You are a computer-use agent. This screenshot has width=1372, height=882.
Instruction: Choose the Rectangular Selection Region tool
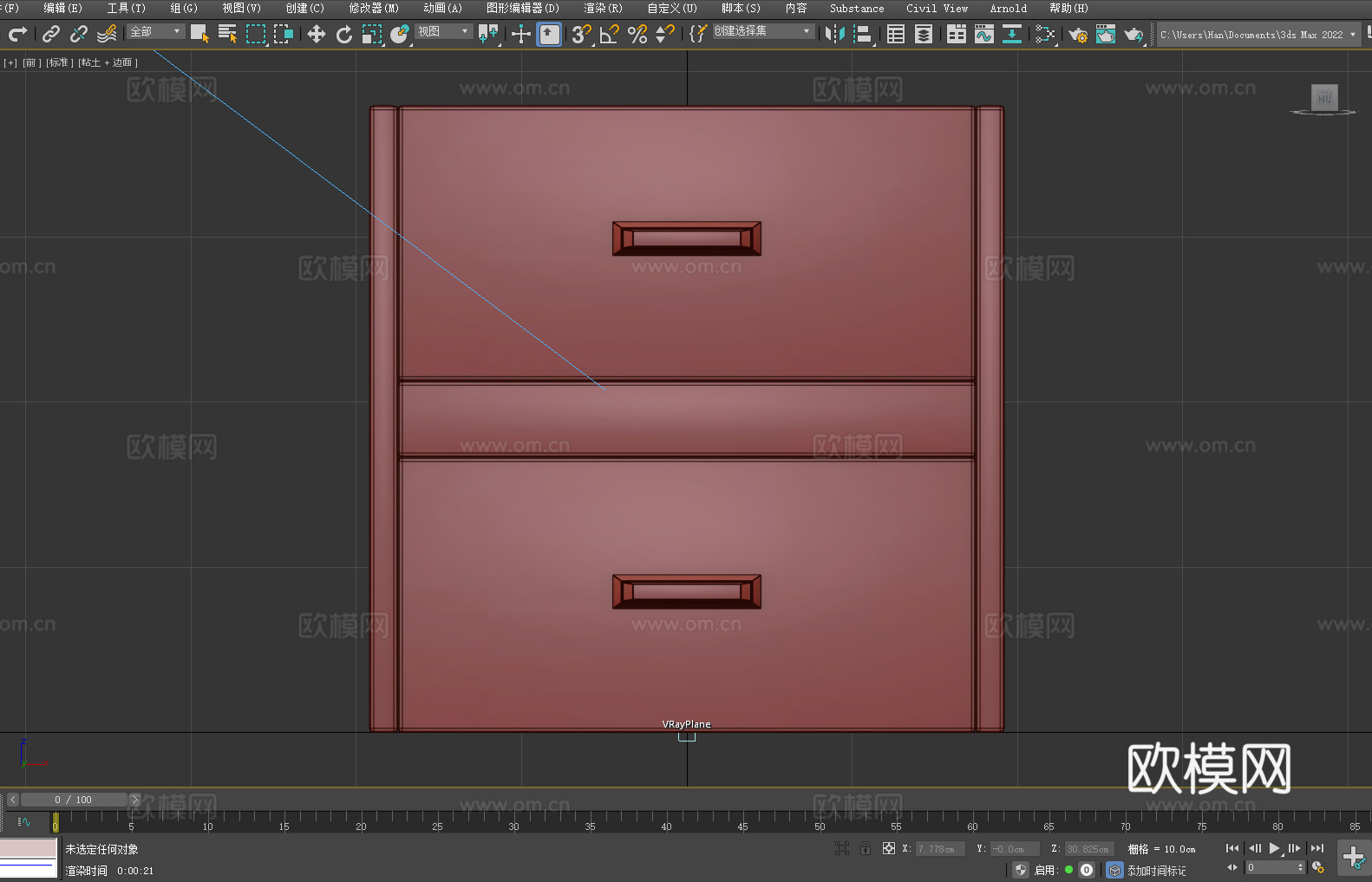click(x=256, y=34)
